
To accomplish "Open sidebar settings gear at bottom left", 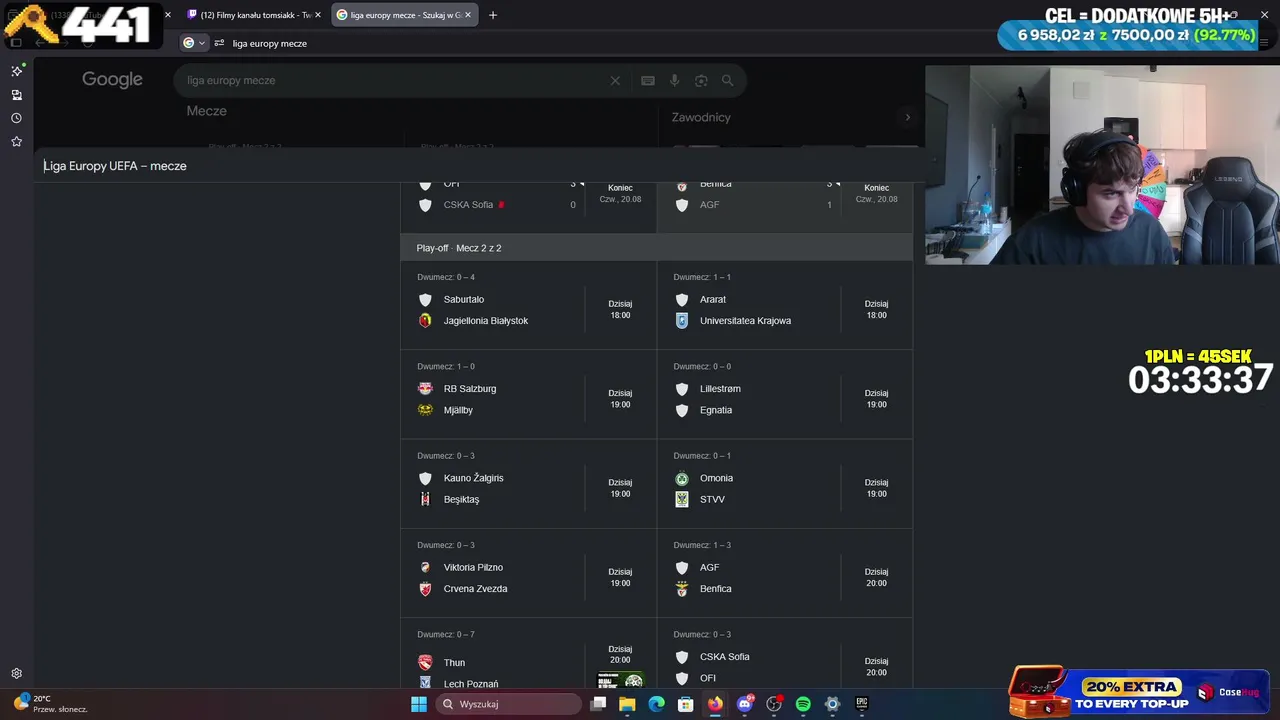I will tap(17, 674).
